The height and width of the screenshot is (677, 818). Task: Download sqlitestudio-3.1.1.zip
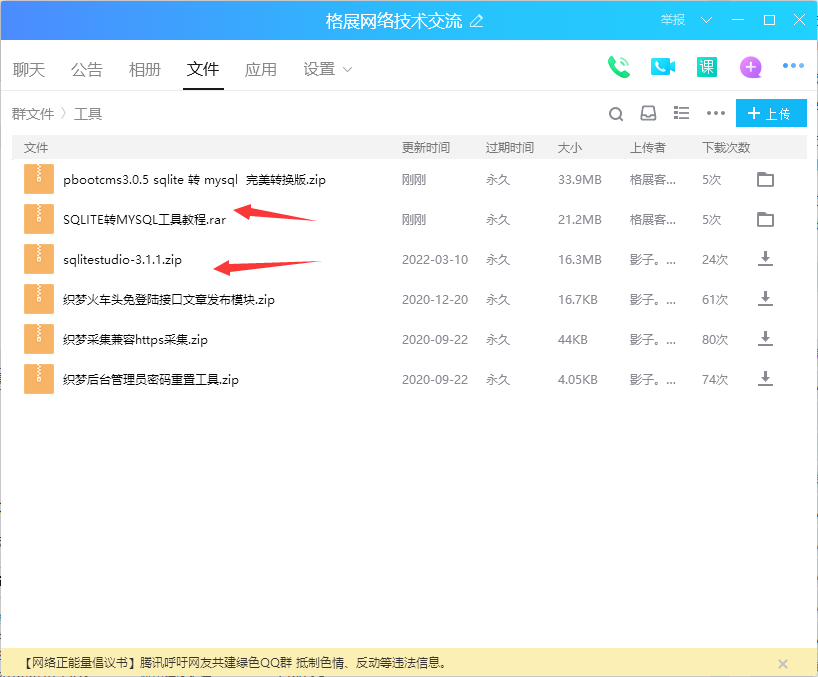(x=765, y=259)
